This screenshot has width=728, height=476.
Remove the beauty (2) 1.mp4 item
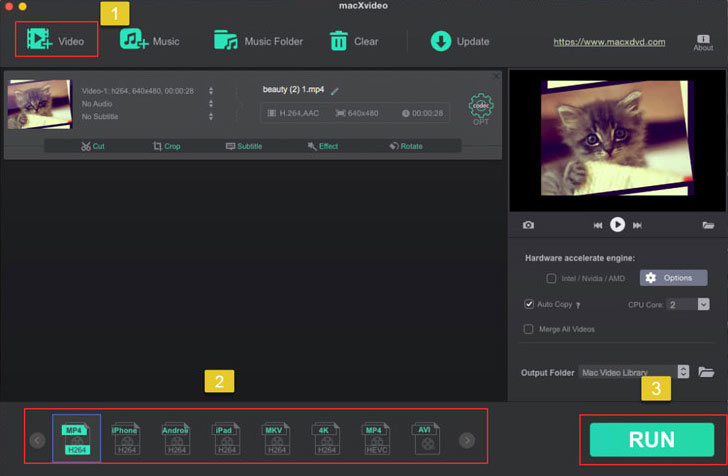coord(496,76)
